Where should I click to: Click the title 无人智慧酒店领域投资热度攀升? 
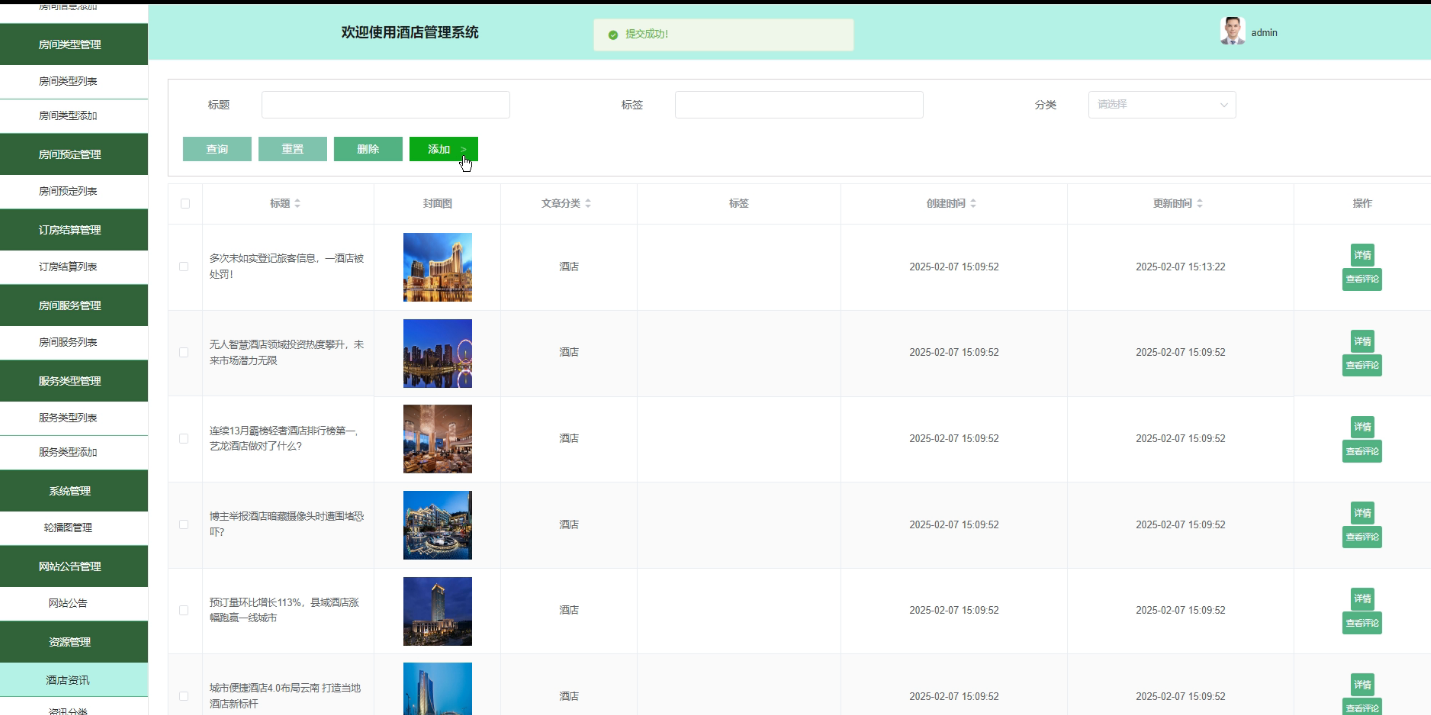click(x=287, y=352)
